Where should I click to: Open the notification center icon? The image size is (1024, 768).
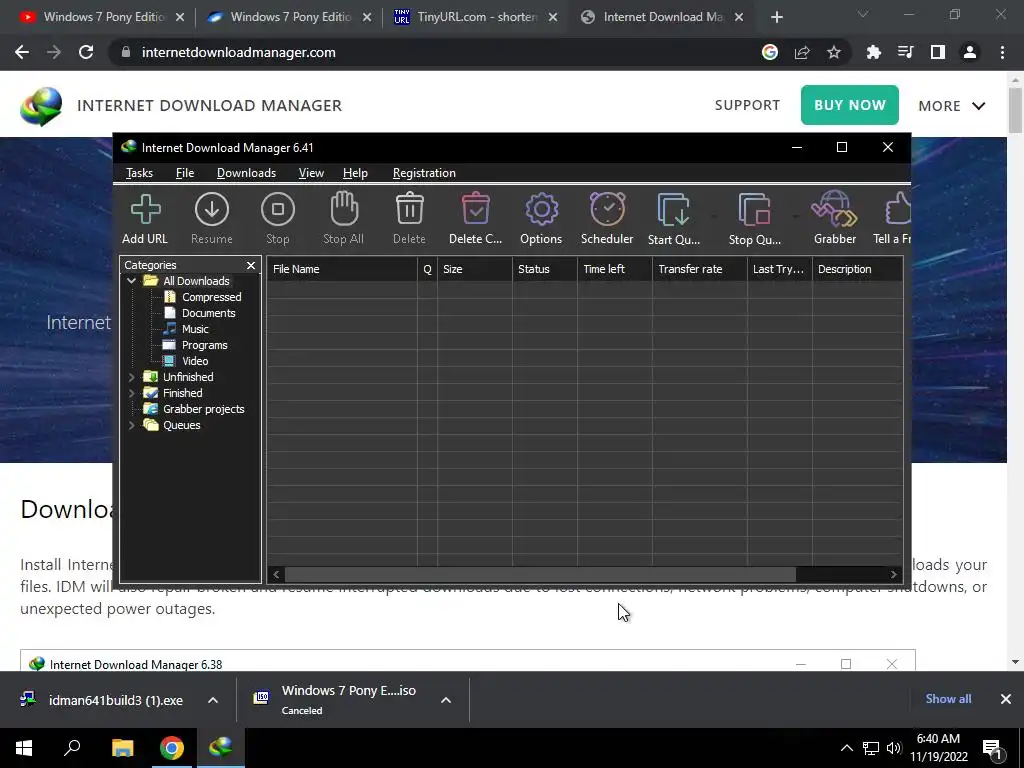click(992, 748)
